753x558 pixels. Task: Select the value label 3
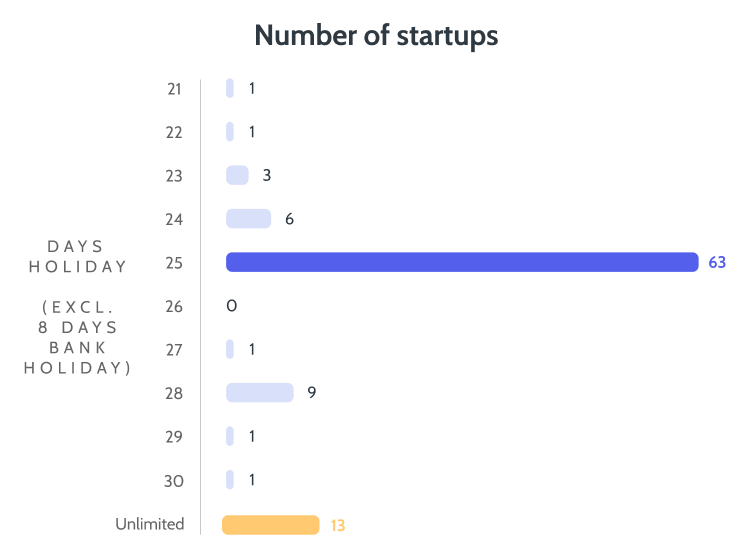[x=267, y=175]
